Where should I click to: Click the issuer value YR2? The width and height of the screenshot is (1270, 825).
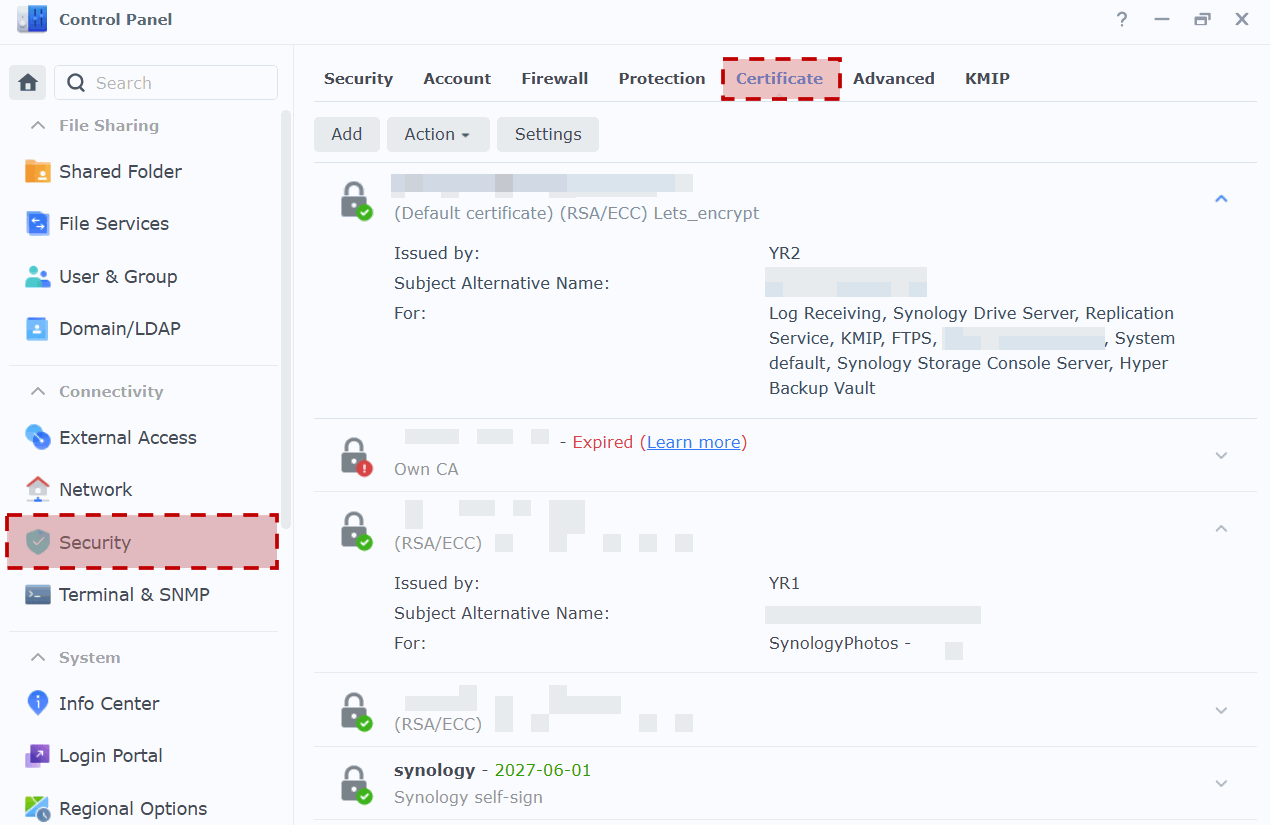tap(784, 253)
